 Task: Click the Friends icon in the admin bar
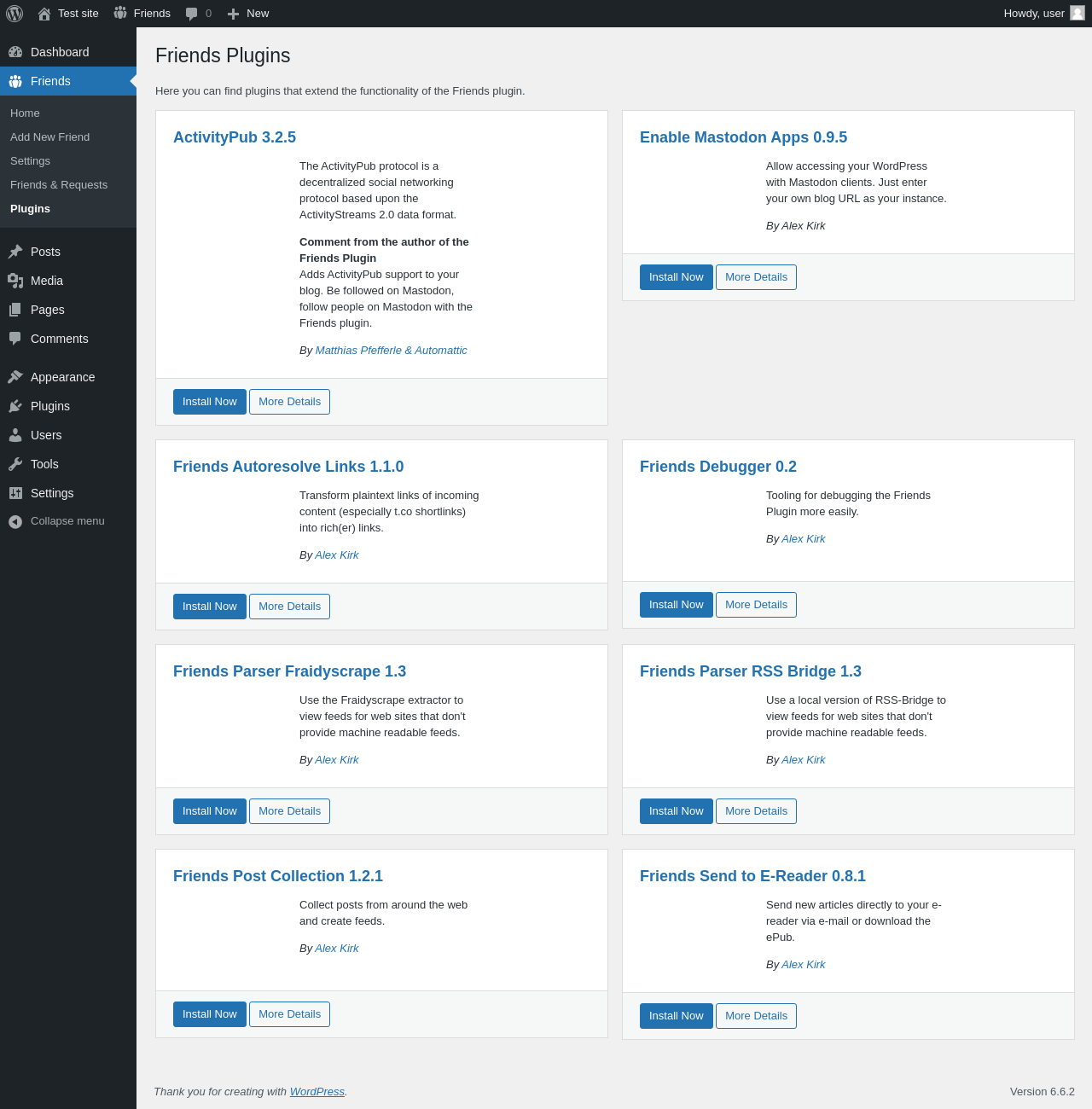pyautogui.click(x=120, y=13)
